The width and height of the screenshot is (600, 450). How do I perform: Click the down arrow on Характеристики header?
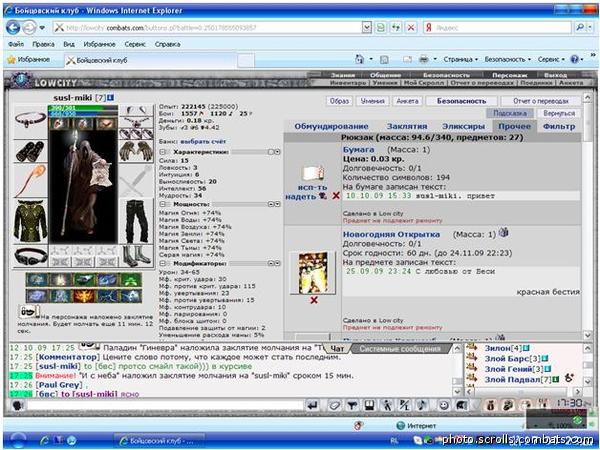click(277, 152)
